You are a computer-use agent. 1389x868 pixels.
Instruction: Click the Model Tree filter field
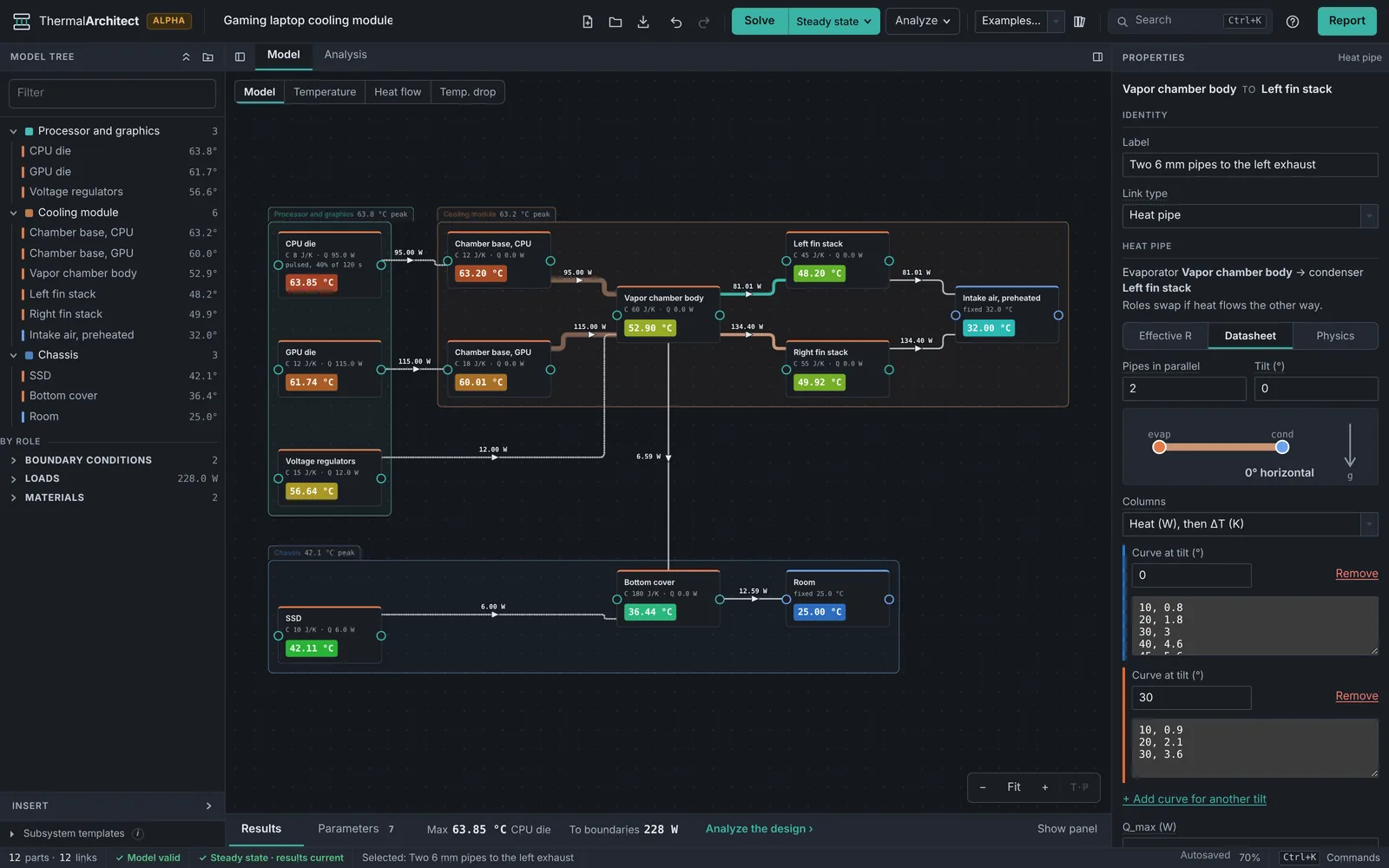pos(112,93)
